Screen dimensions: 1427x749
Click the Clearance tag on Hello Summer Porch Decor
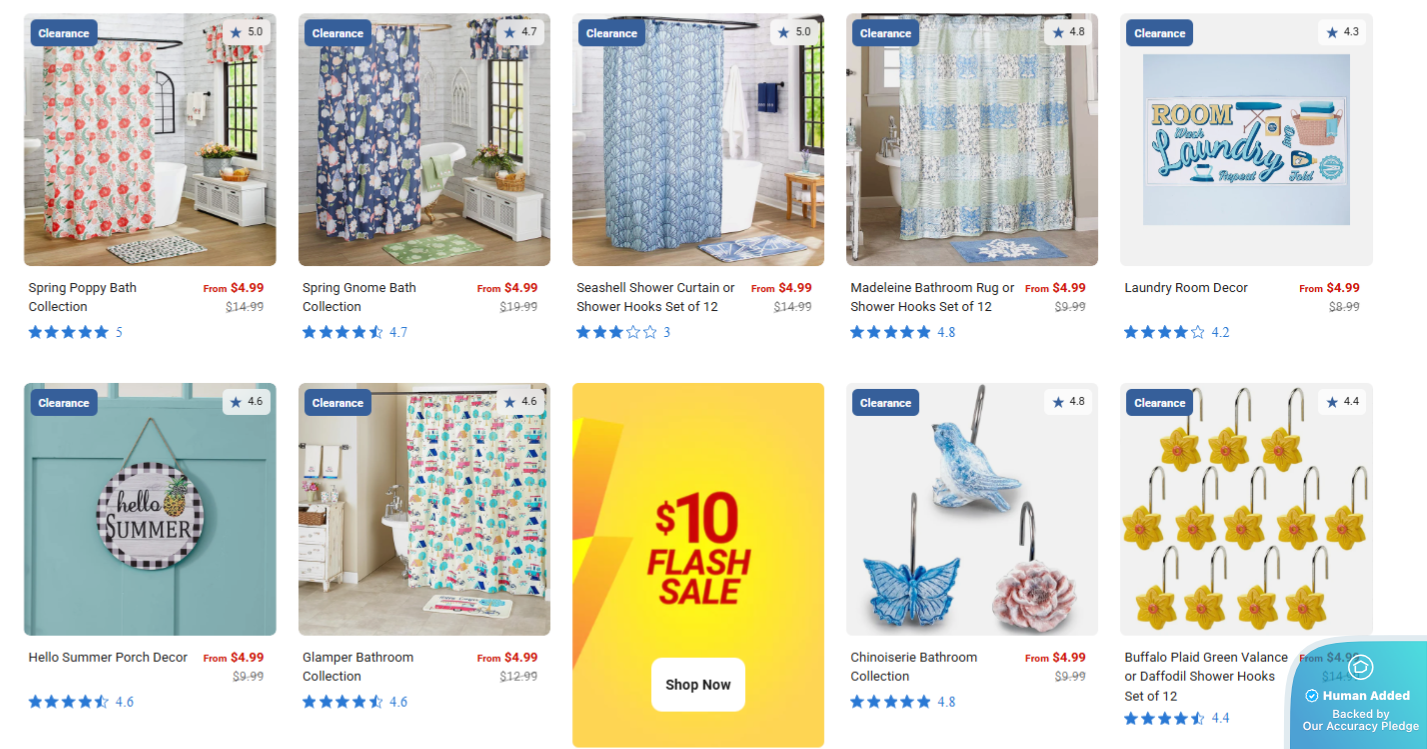coord(64,403)
